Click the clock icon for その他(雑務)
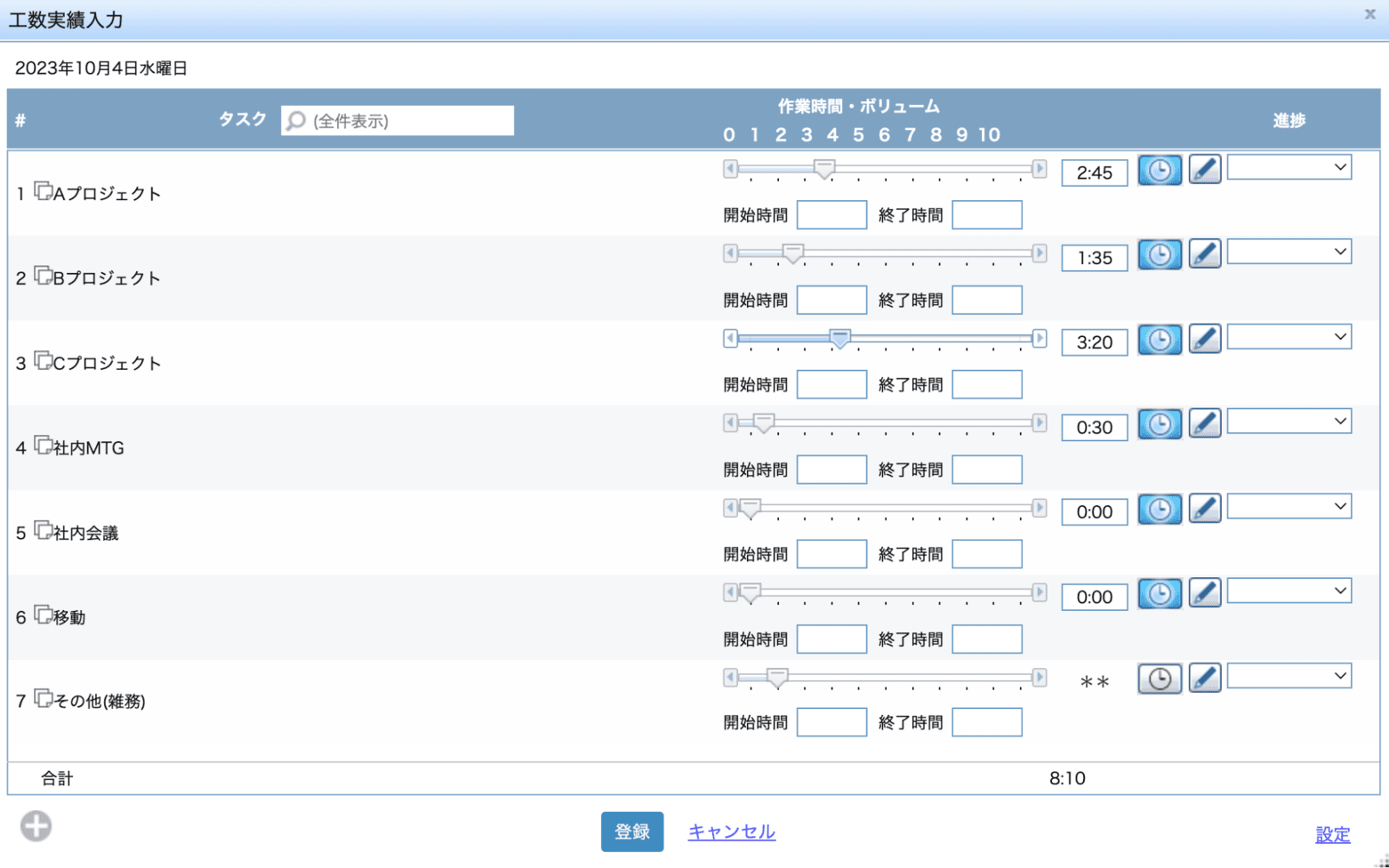 coord(1160,679)
